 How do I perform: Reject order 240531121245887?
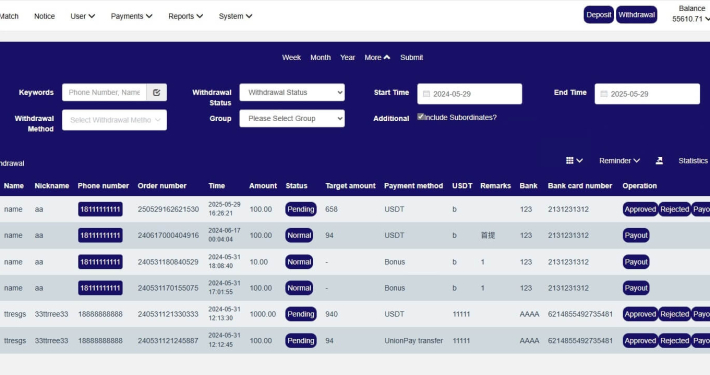tap(675, 341)
